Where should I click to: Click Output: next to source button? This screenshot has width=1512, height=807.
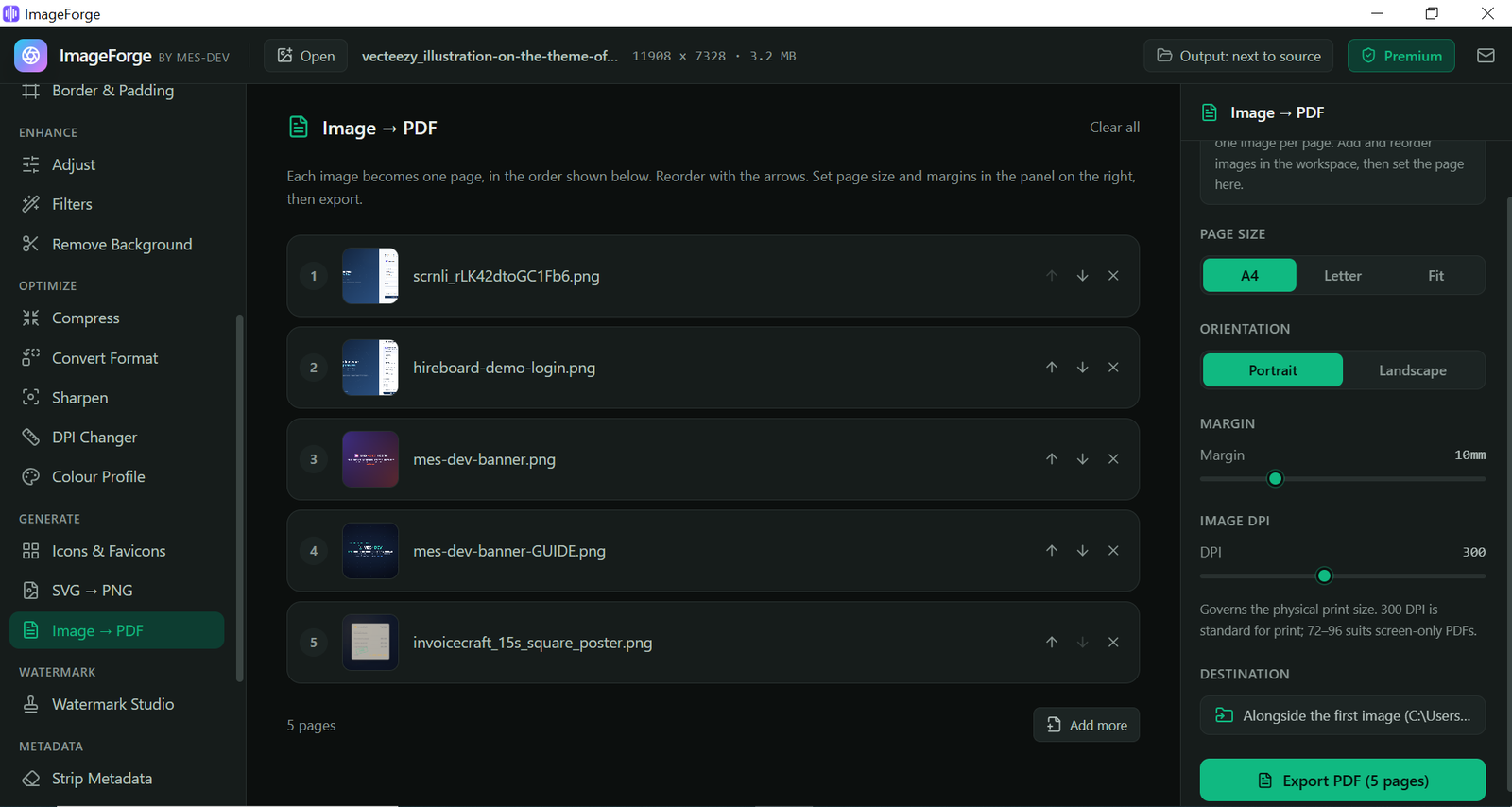coord(1239,56)
